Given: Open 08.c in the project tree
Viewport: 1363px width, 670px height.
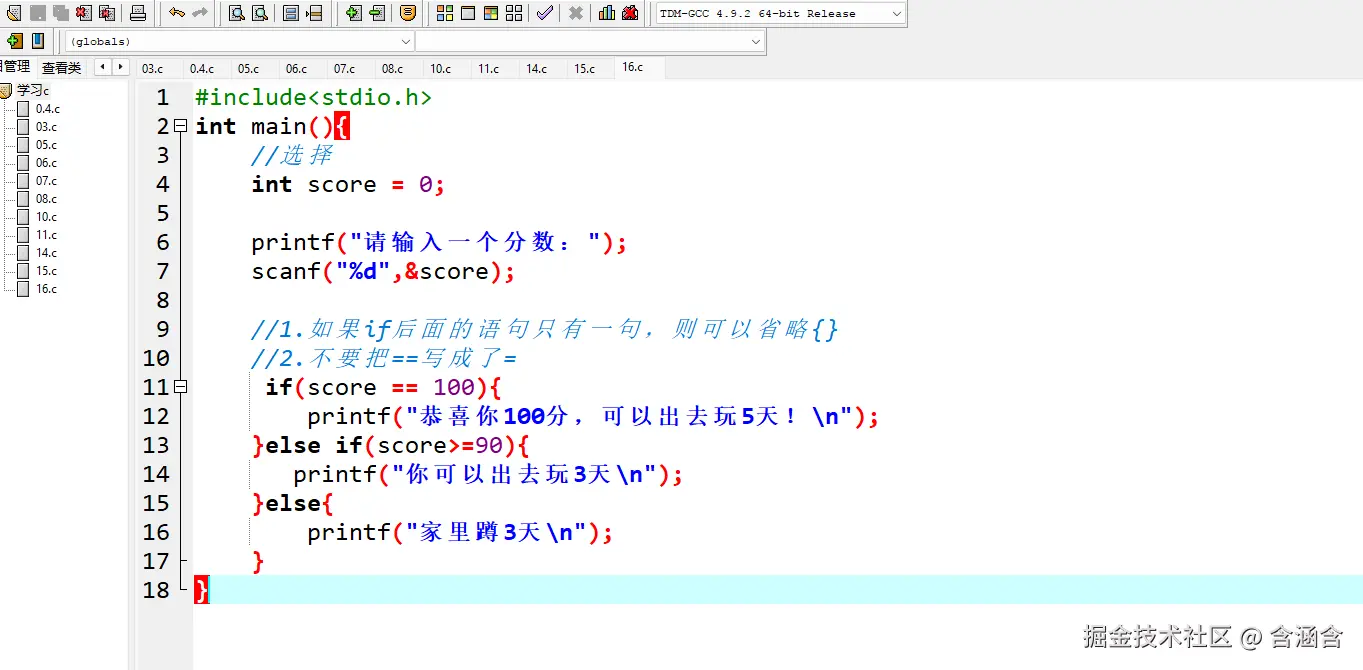Looking at the screenshot, I should [x=46, y=199].
